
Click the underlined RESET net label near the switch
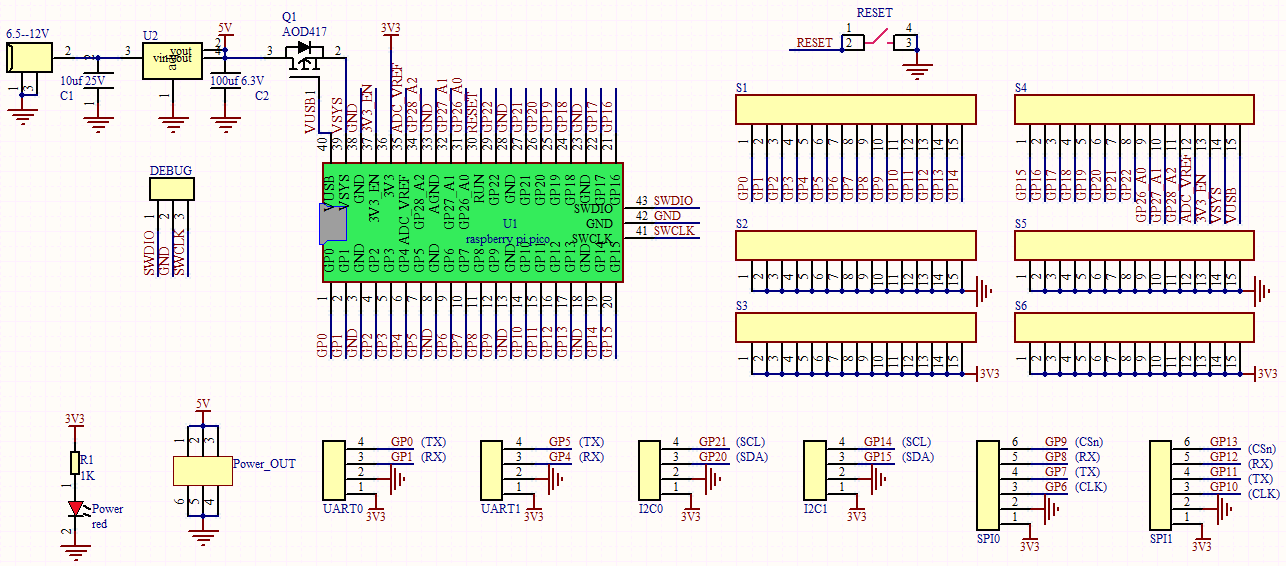(x=814, y=43)
